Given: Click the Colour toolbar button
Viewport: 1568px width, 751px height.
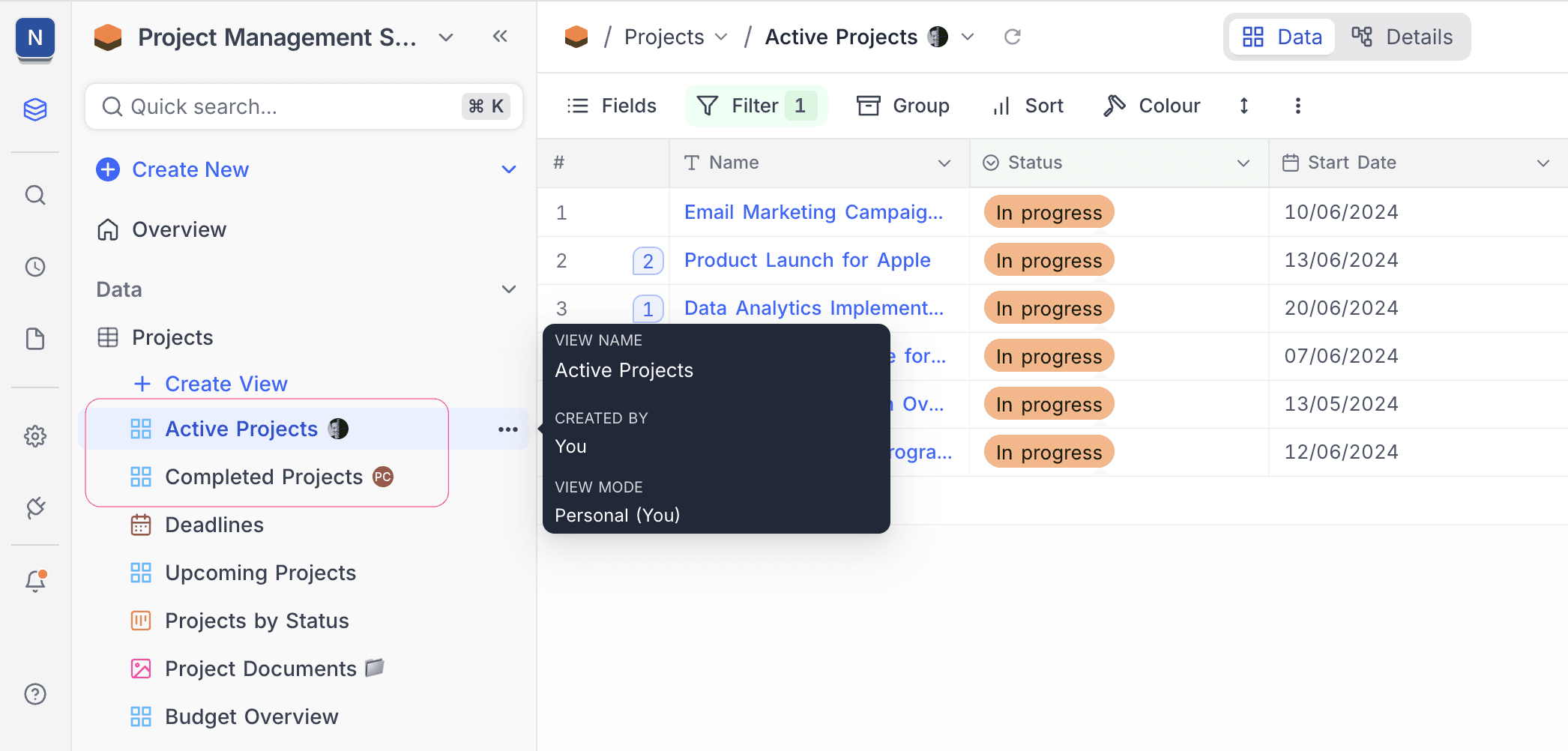Looking at the screenshot, I should pyautogui.click(x=1152, y=106).
